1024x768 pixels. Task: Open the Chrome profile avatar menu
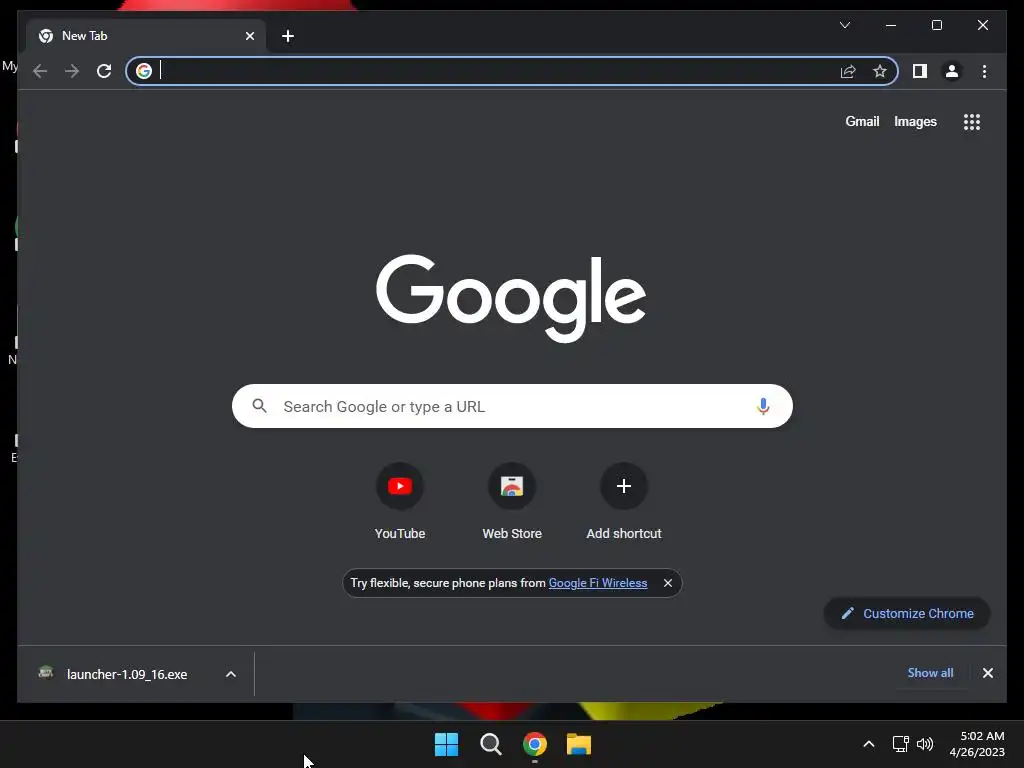[x=952, y=71]
